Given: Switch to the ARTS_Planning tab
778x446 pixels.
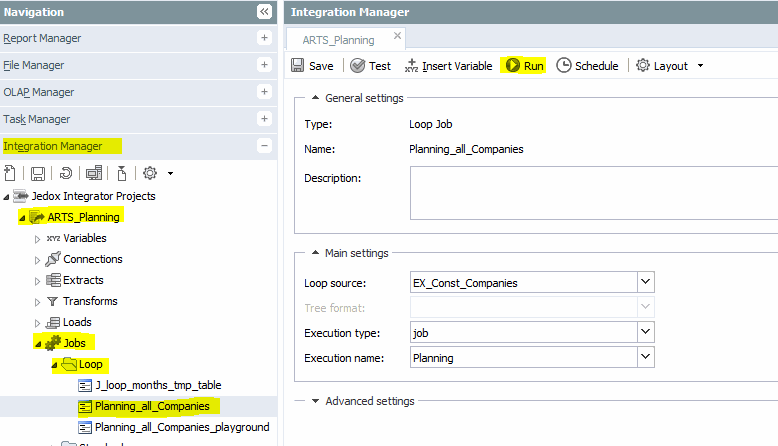Looking at the screenshot, I should pos(338,40).
